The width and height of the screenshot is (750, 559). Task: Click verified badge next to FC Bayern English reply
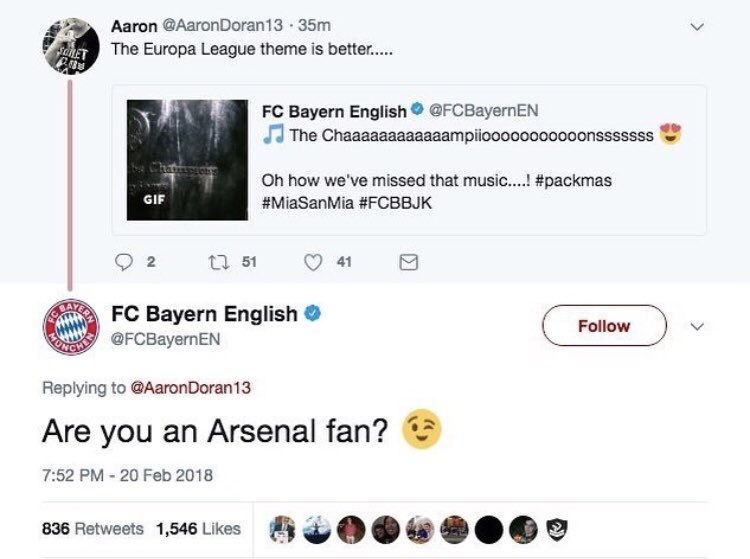313,314
